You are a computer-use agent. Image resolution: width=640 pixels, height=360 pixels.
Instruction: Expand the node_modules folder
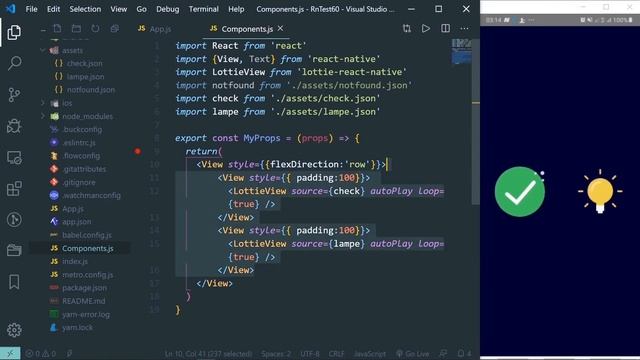43,116
